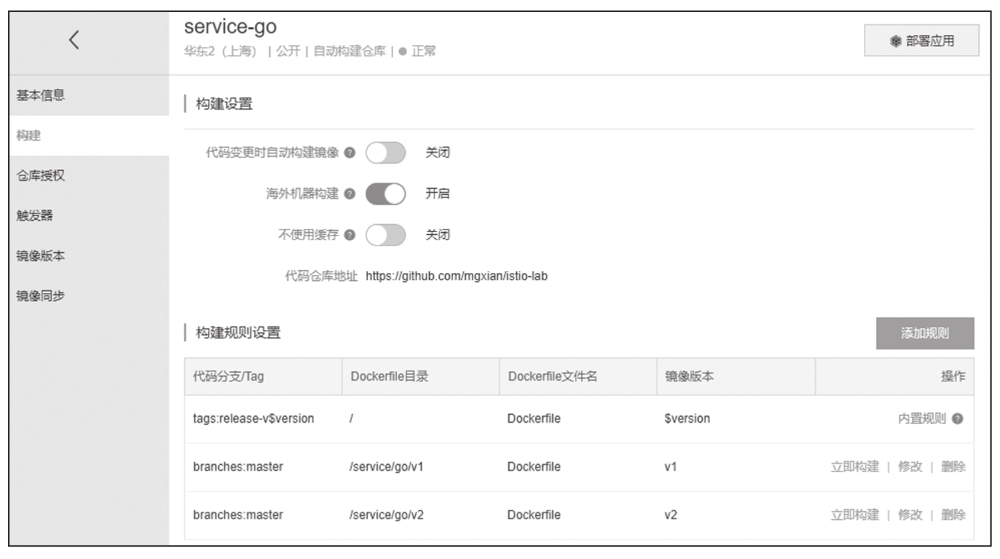
Task: Open the 触发器 sidebar item
Action: (x=35, y=216)
